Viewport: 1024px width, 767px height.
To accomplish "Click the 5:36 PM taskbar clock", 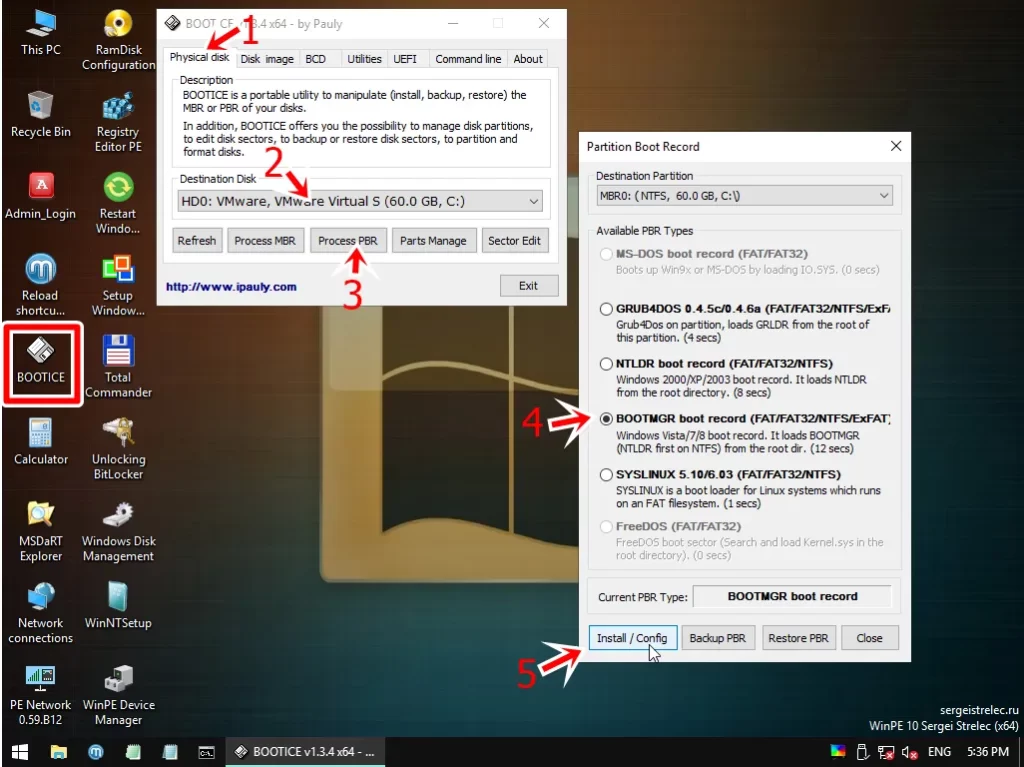I will tap(987, 752).
